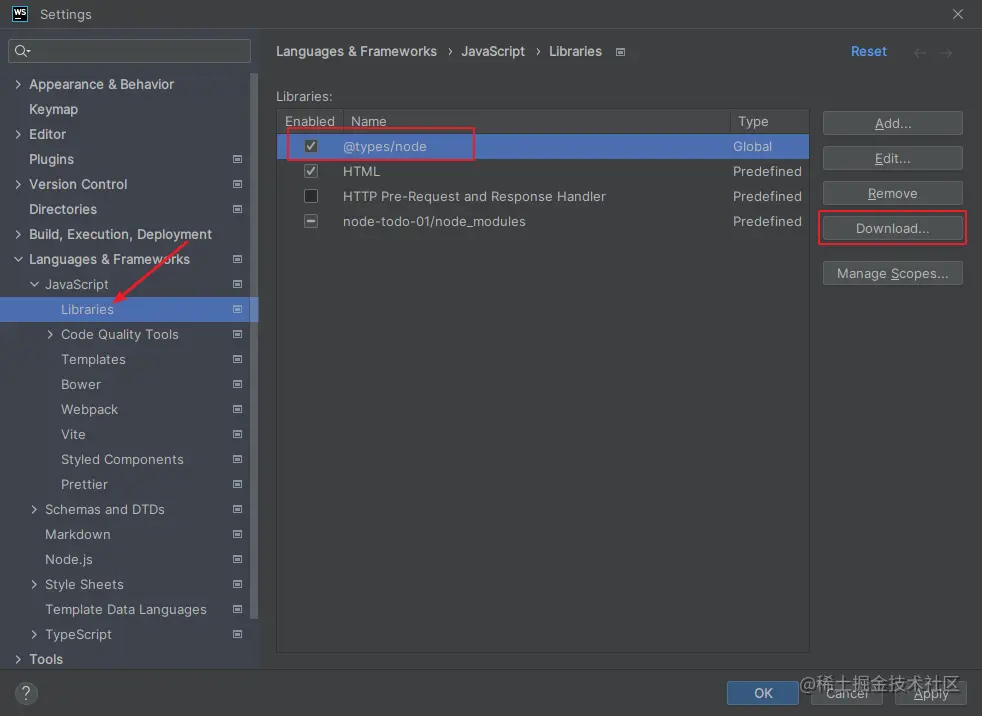Click the search magnifier icon

(x=22, y=51)
